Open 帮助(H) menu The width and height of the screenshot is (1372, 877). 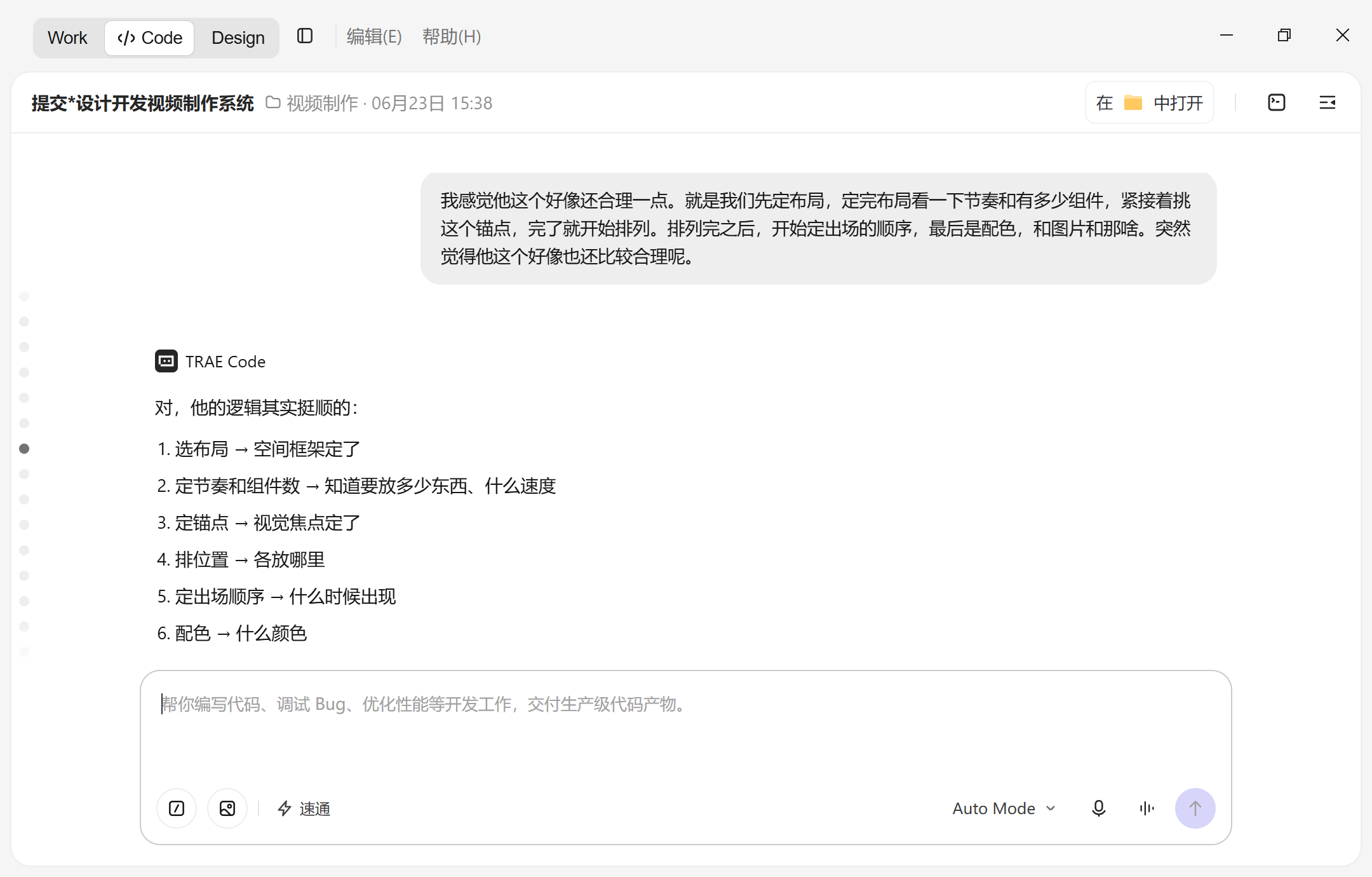pyautogui.click(x=452, y=37)
